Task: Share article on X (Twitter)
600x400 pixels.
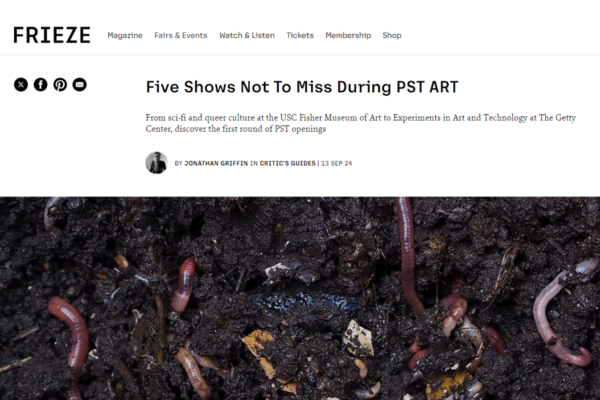Action: pyautogui.click(x=21, y=84)
